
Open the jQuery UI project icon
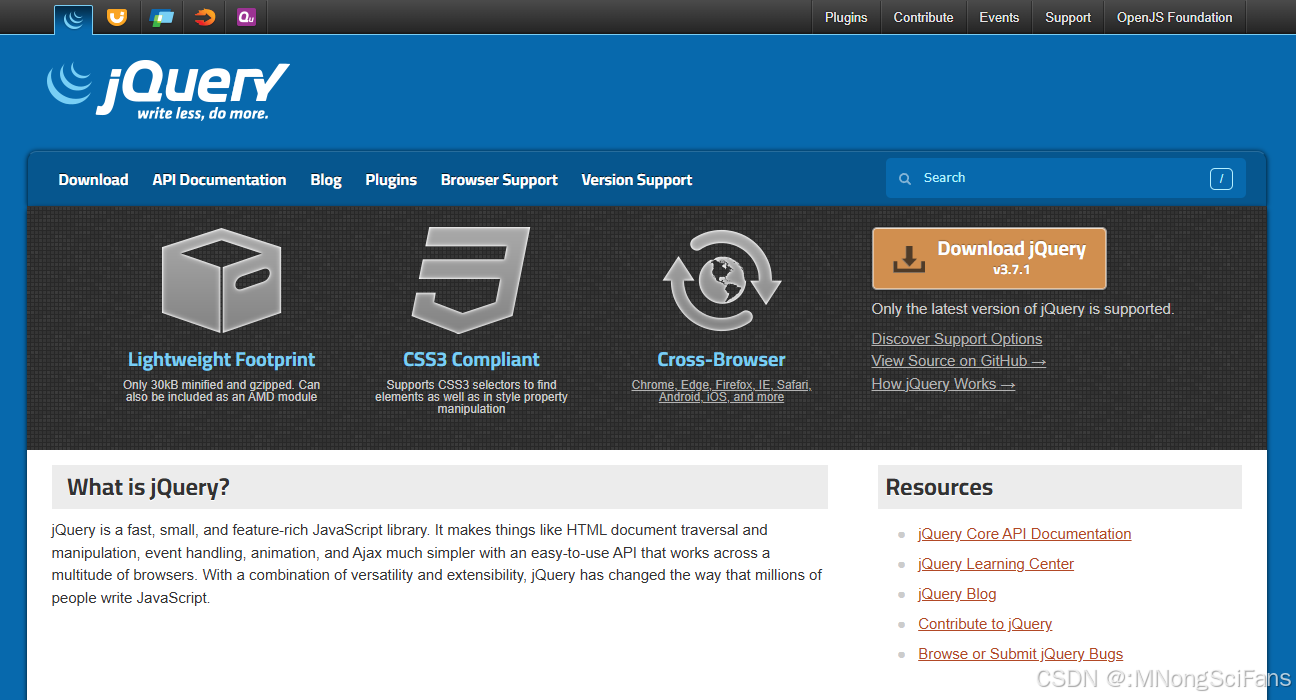[117, 16]
